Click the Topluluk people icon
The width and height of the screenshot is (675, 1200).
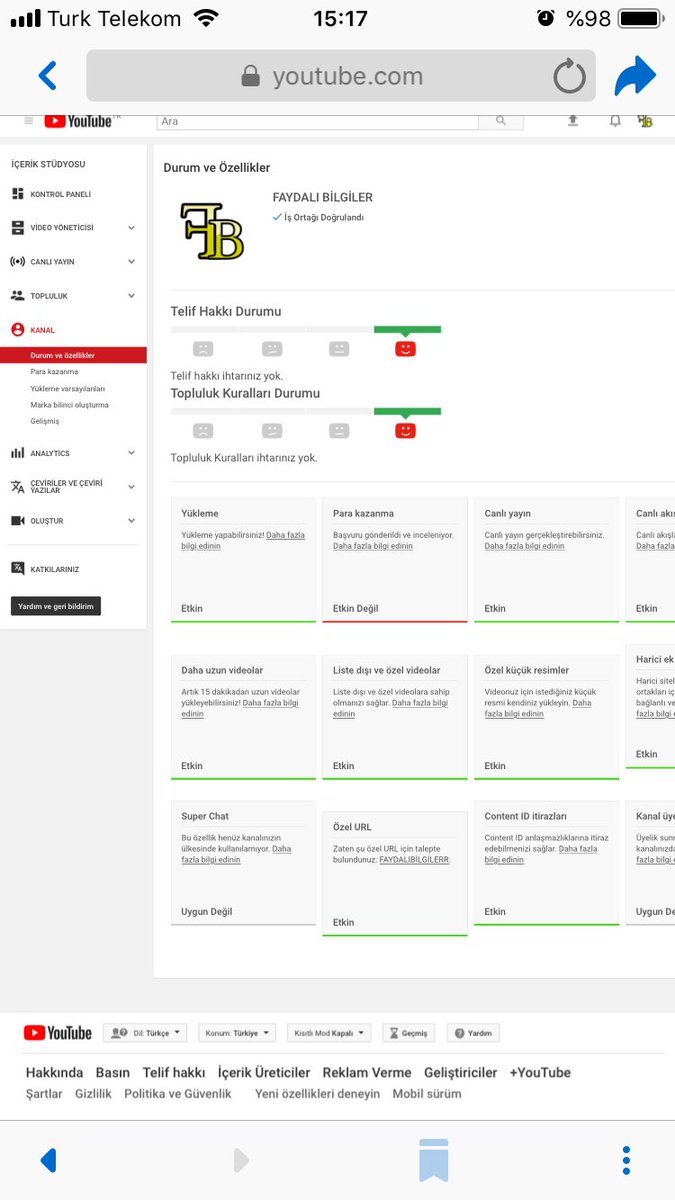coord(17,296)
